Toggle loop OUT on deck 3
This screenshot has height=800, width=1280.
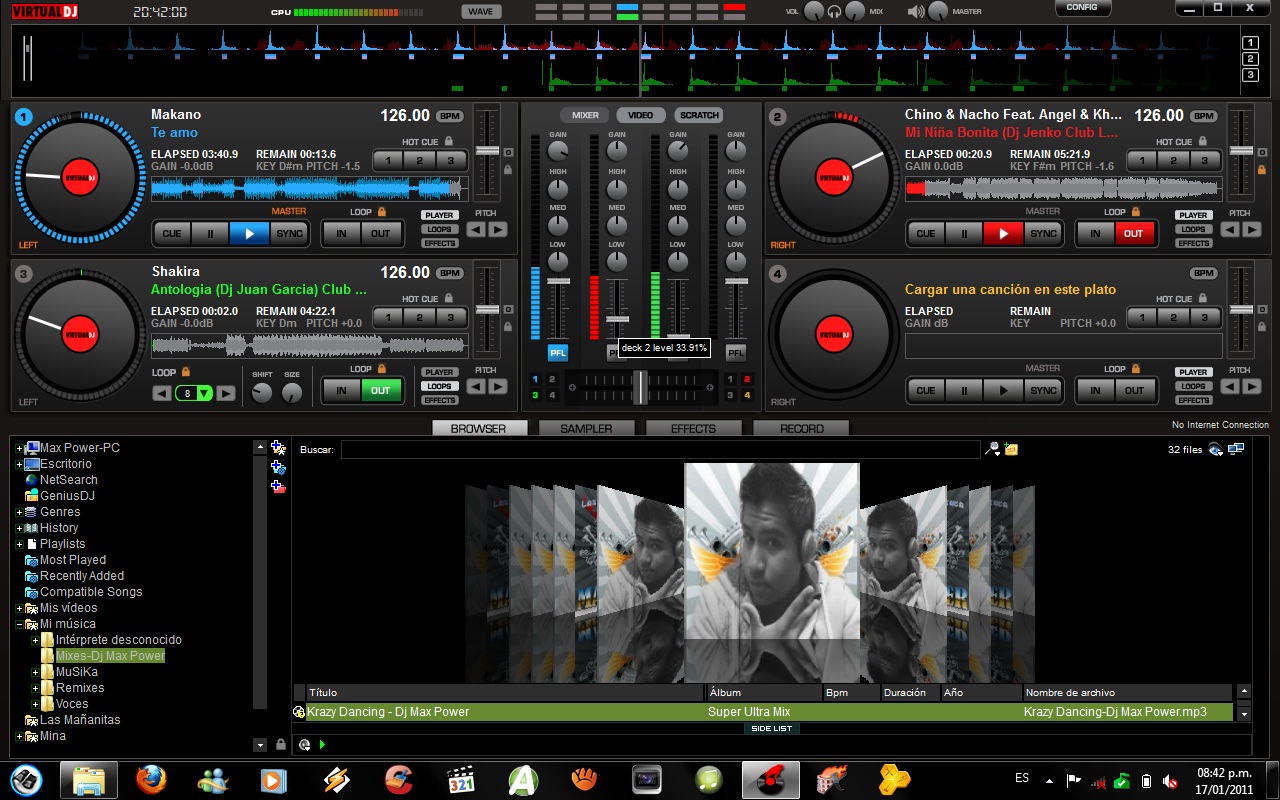[381, 390]
